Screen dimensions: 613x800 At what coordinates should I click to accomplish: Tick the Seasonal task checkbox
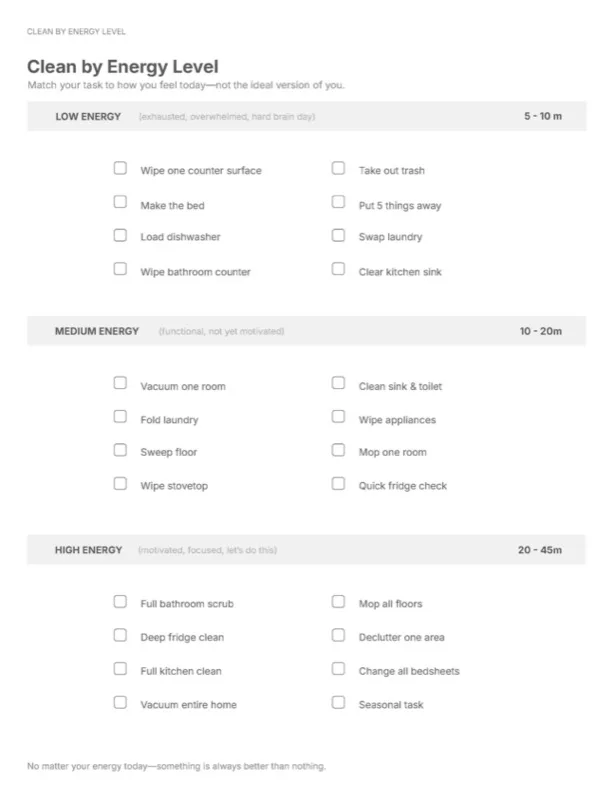click(x=338, y=703)
